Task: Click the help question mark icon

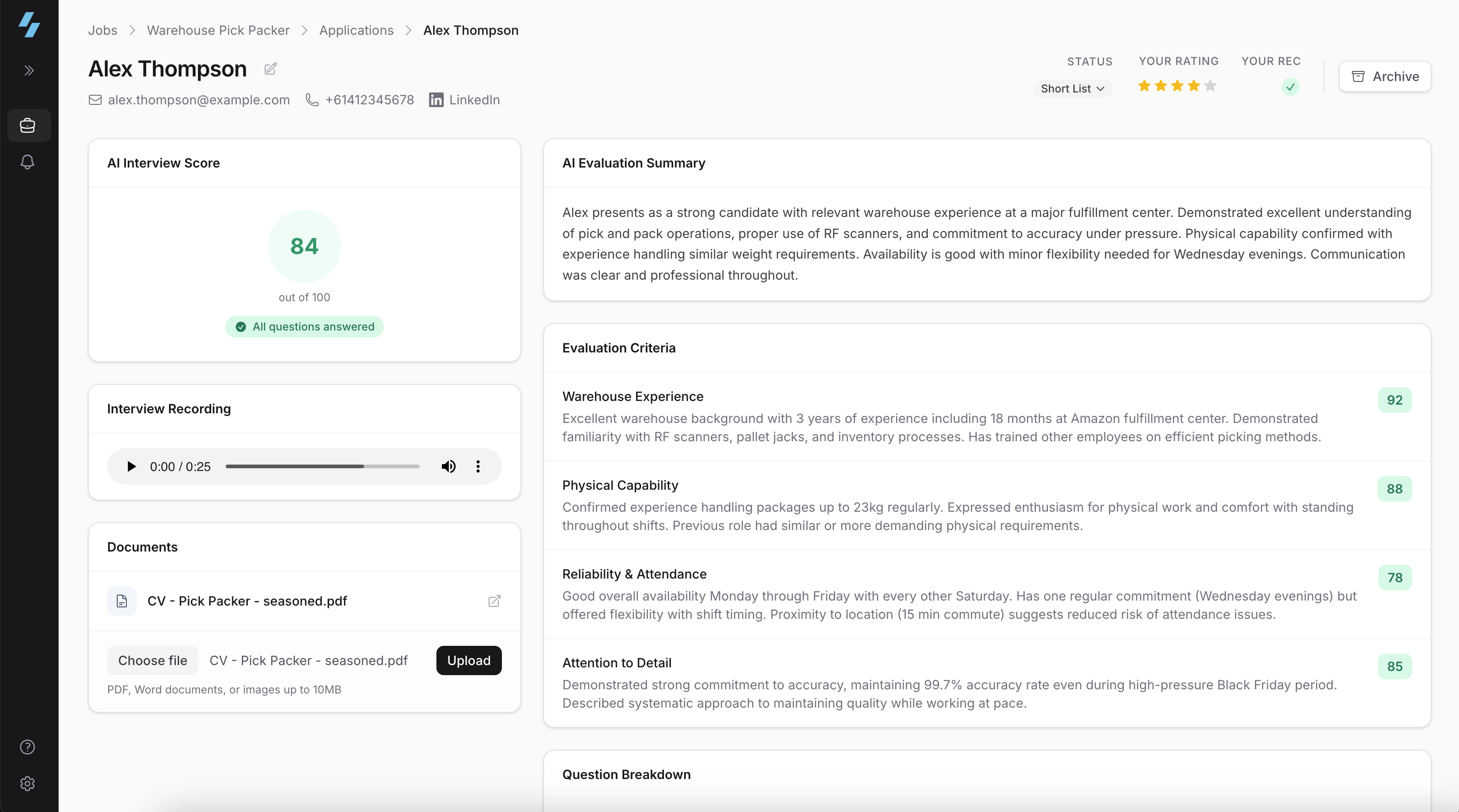Action: pos(27,747)
